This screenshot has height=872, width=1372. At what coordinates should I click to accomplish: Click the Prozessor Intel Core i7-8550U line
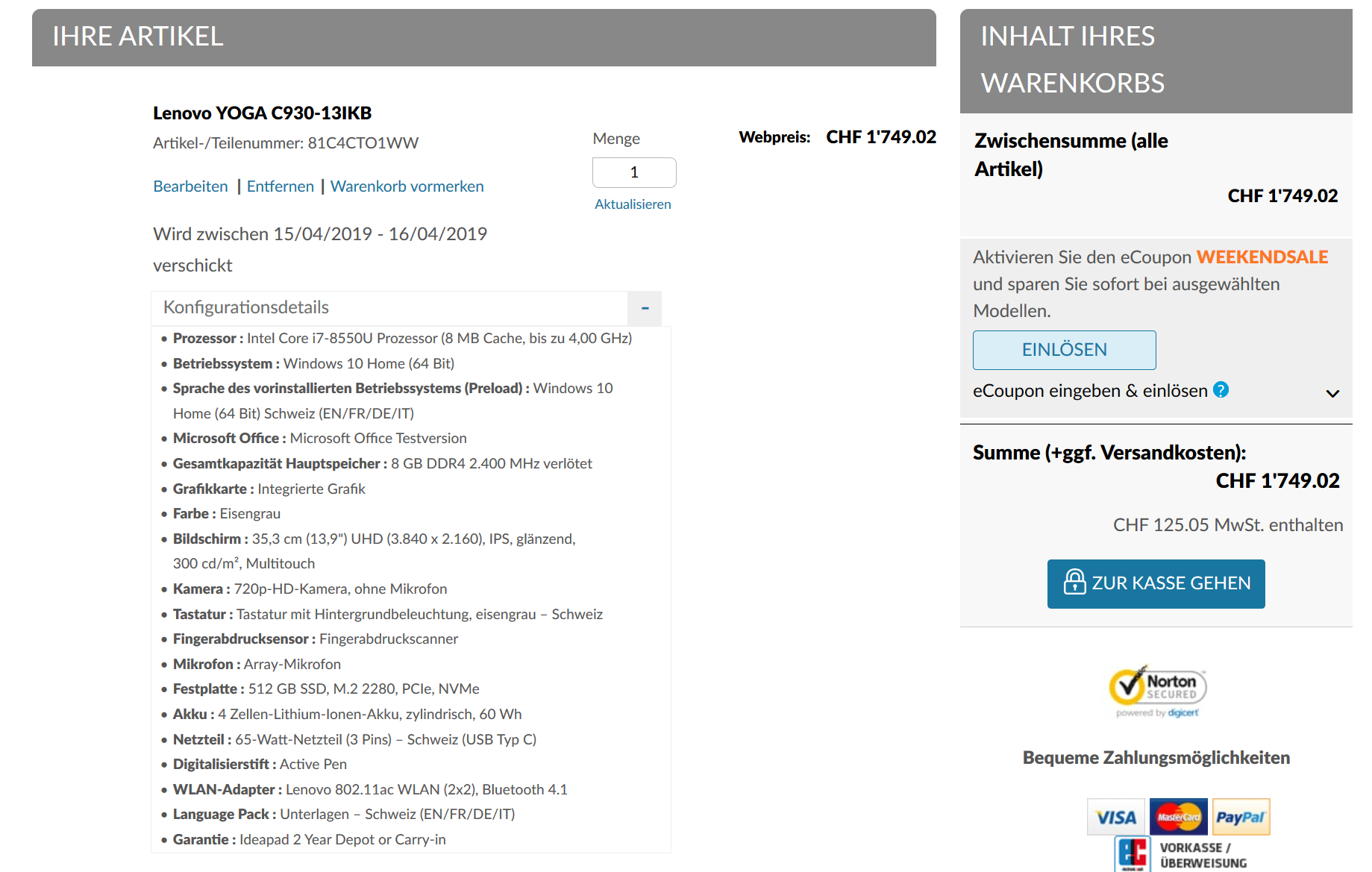point(402,339)
